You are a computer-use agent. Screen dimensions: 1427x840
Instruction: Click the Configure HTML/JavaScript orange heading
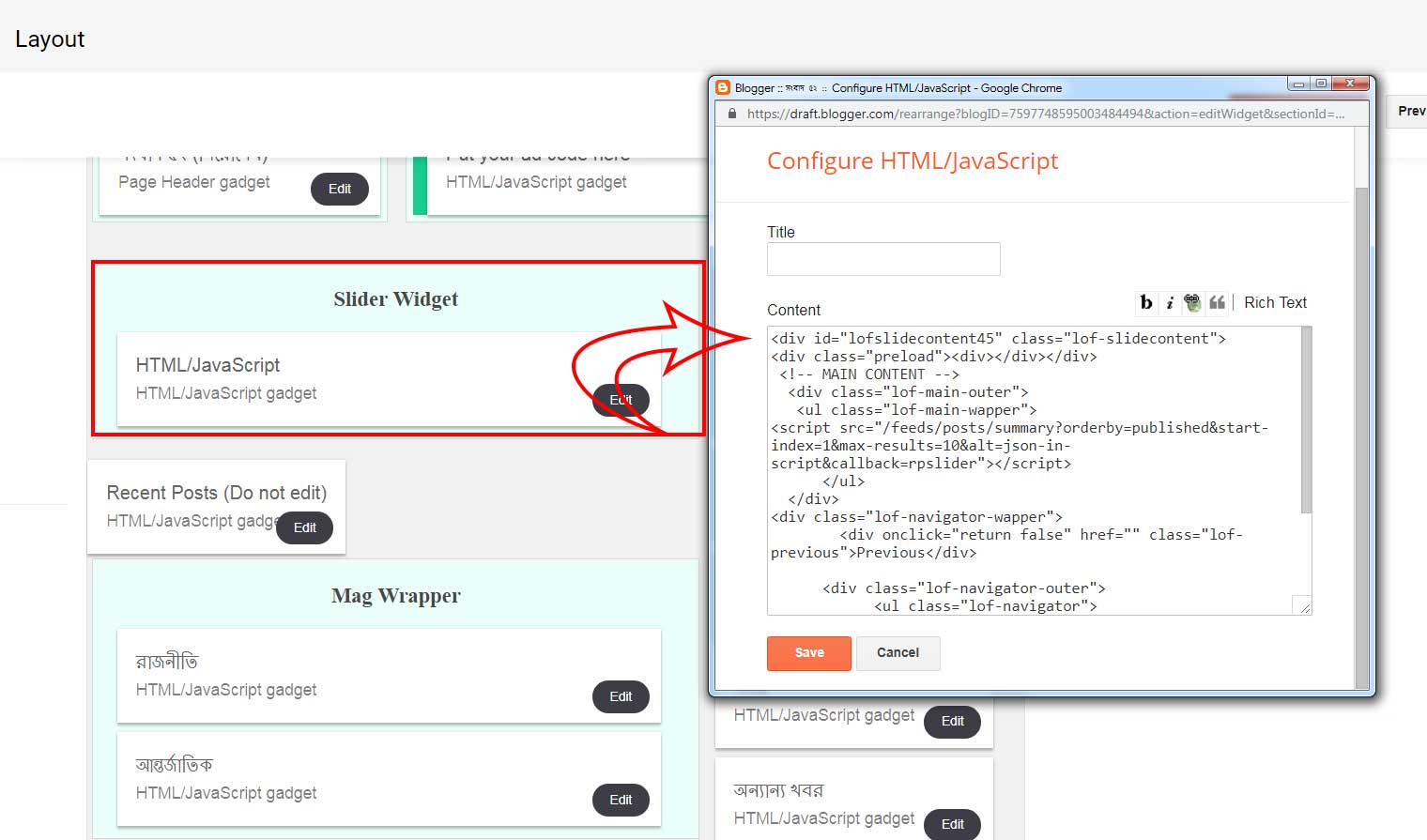coord(913,161)
